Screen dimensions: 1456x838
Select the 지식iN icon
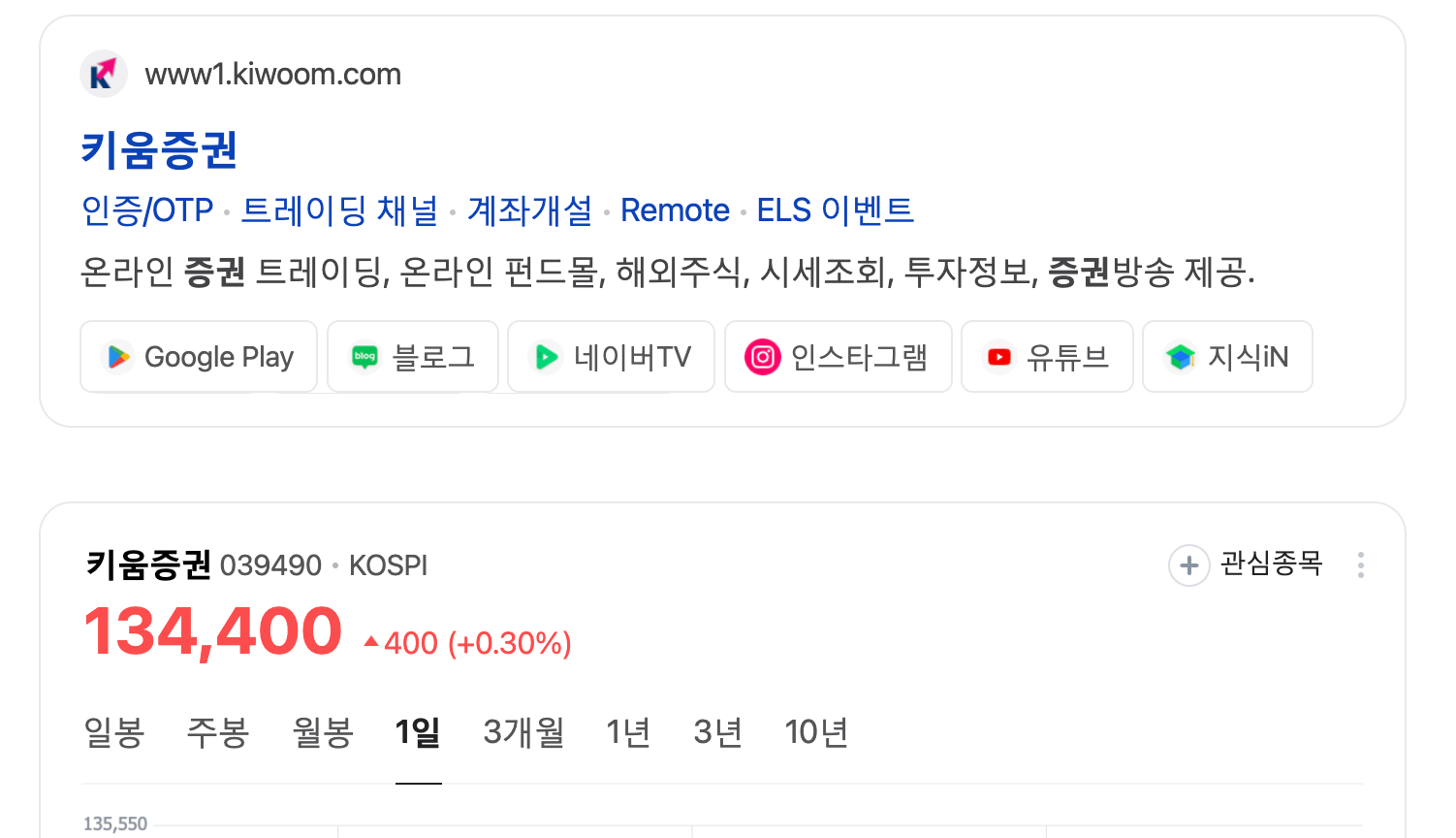[1181, 356]
